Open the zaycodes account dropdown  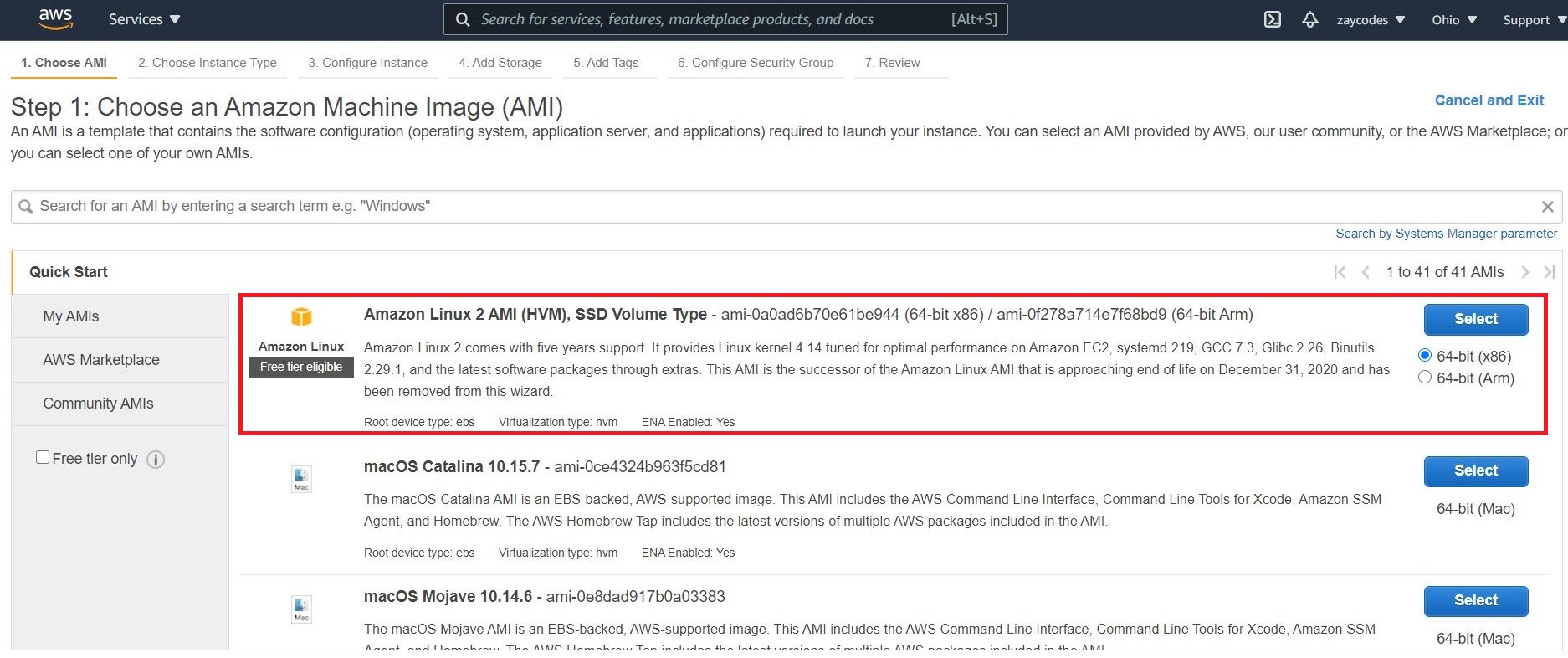1371,20
